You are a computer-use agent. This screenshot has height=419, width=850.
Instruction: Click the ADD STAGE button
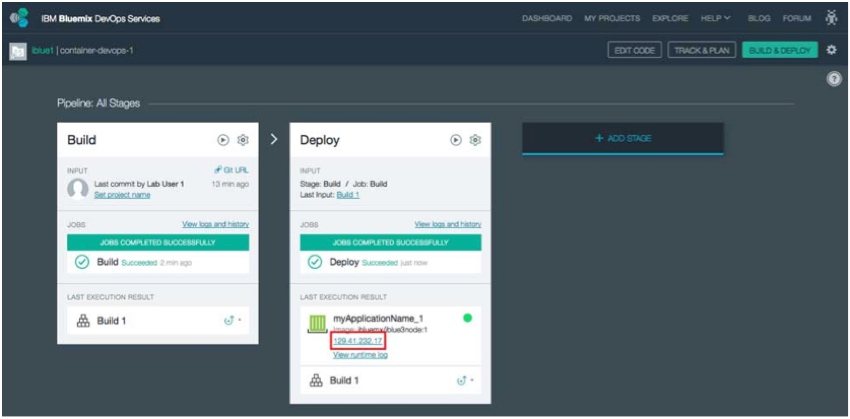point(623,138)
